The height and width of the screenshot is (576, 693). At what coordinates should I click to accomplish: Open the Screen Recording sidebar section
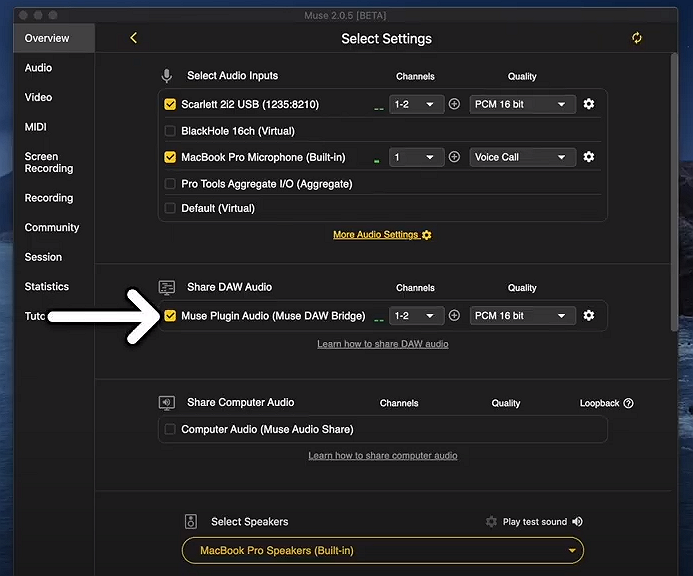(x=49, y=162)
